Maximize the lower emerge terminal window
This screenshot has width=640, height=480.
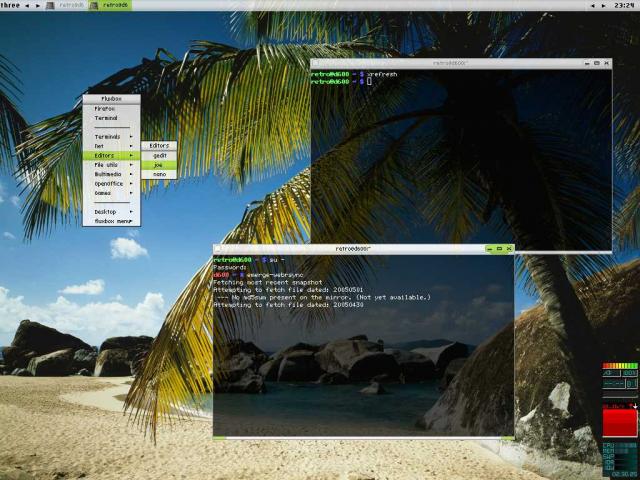(499, 249)
